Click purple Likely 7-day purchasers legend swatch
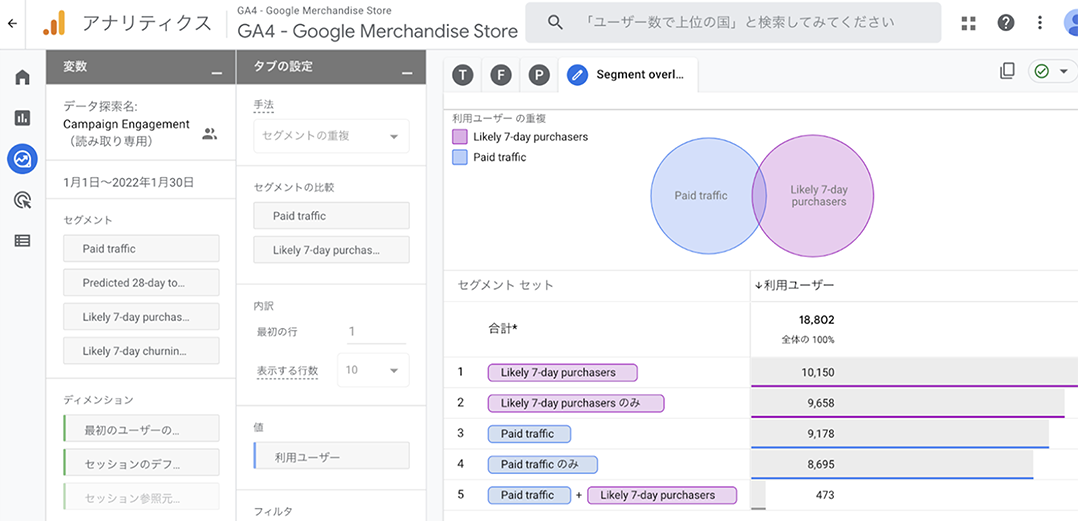The image size is (1078, 521). [x=460, y=137]
